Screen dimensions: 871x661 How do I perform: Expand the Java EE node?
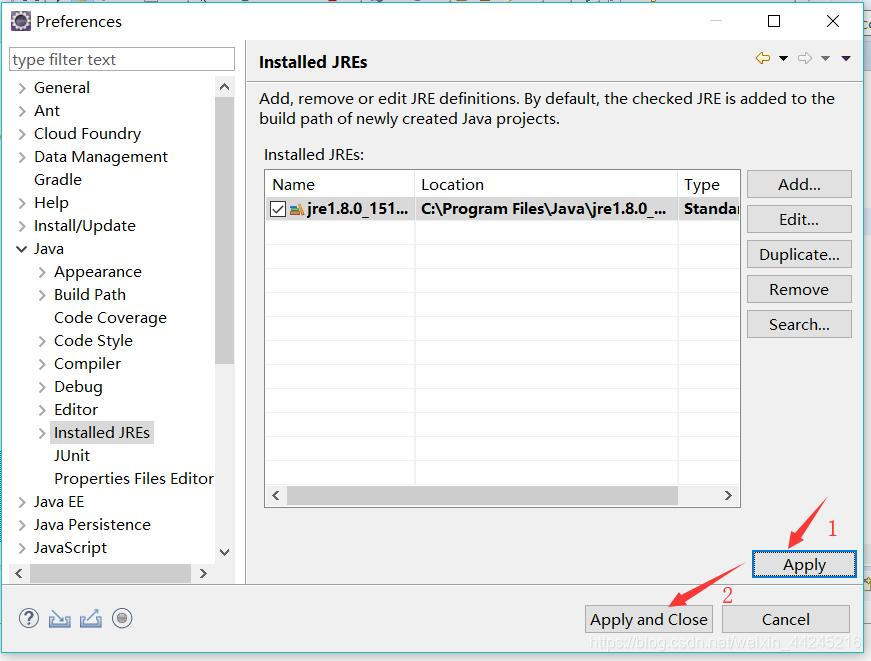point(22,502)
